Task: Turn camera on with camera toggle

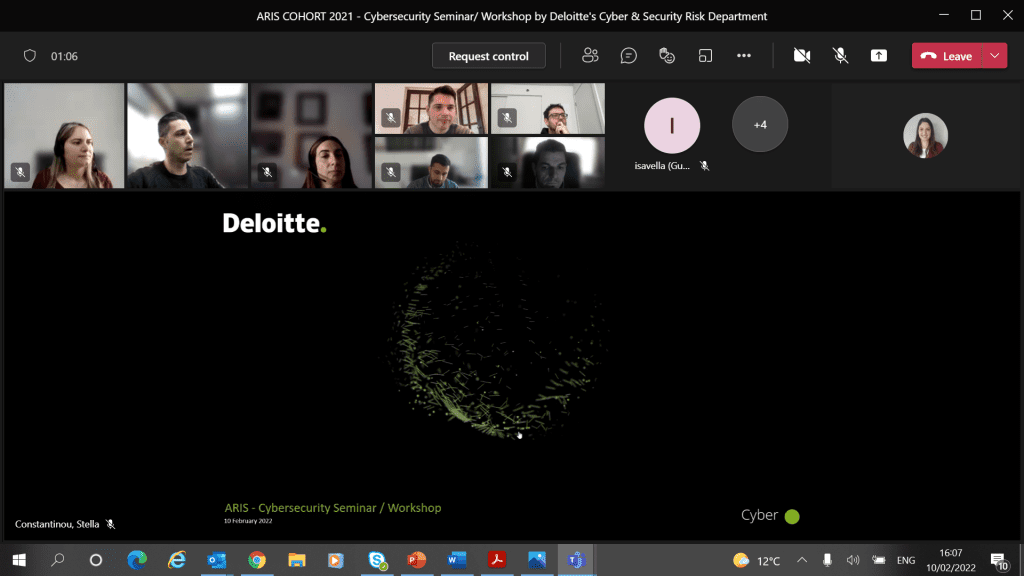Action: tap(802, 56)
